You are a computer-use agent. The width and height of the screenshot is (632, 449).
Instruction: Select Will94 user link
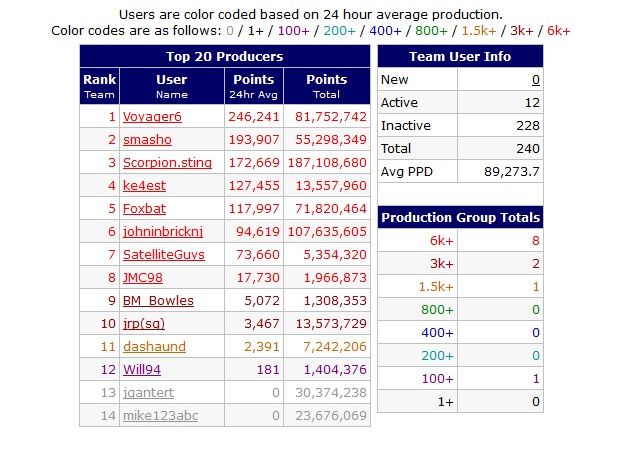click(143, 370)
